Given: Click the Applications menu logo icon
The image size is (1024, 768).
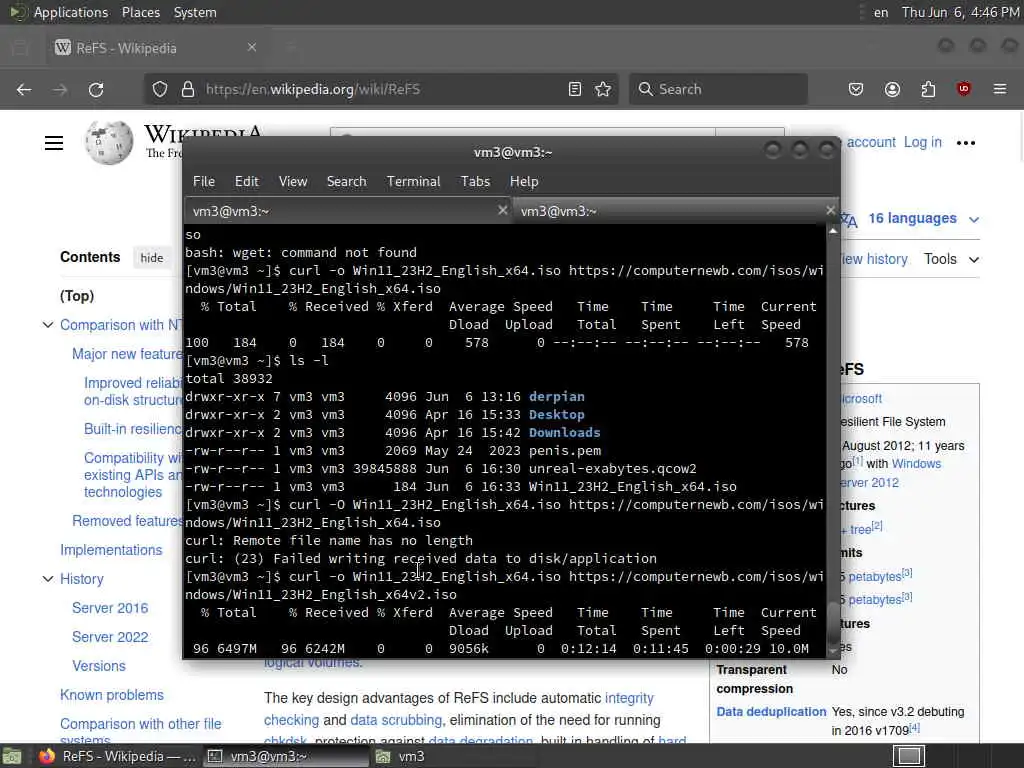Looking at the screenshot, I should 16,12.
